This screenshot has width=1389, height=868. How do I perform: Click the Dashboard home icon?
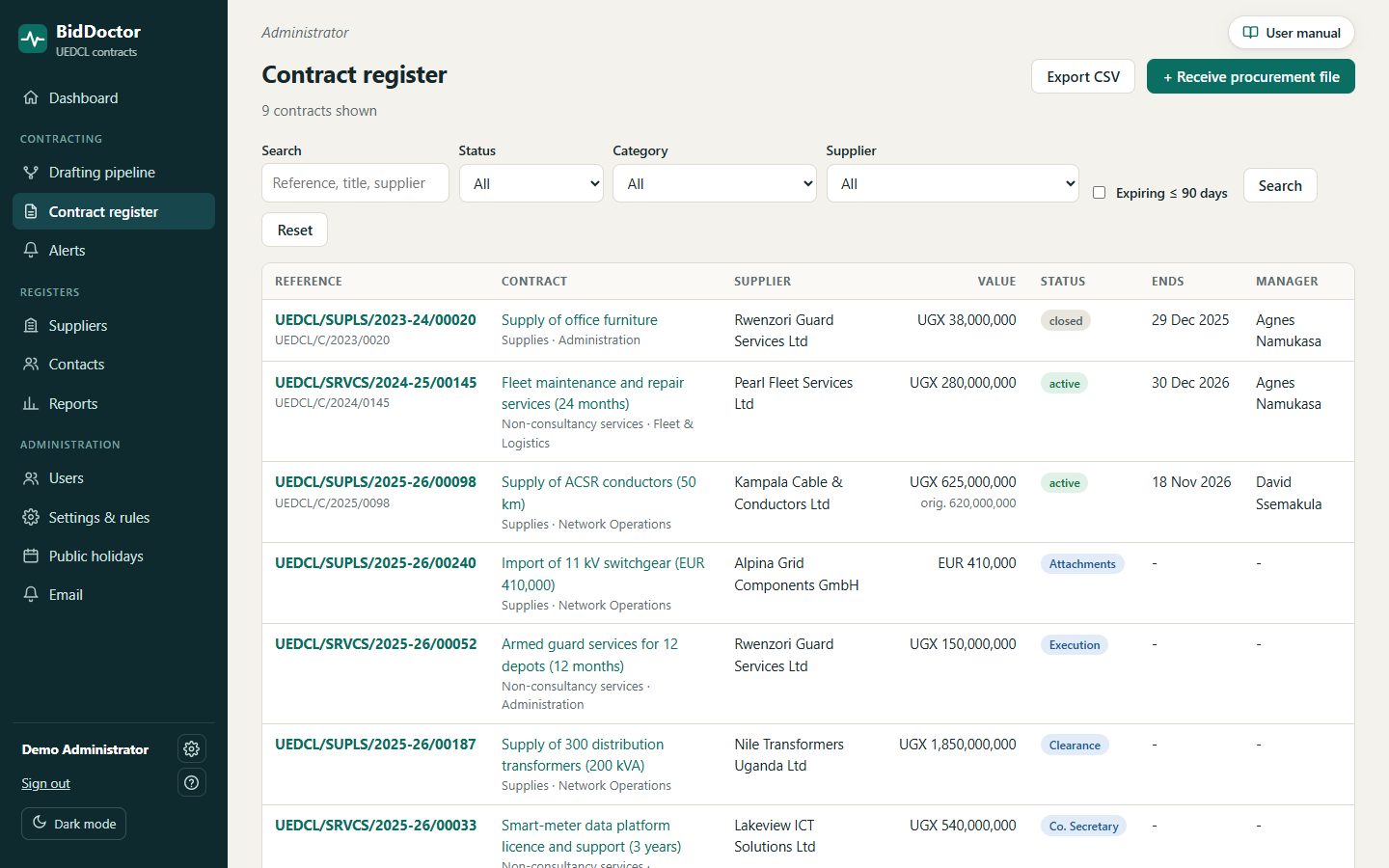coord(31,97)
